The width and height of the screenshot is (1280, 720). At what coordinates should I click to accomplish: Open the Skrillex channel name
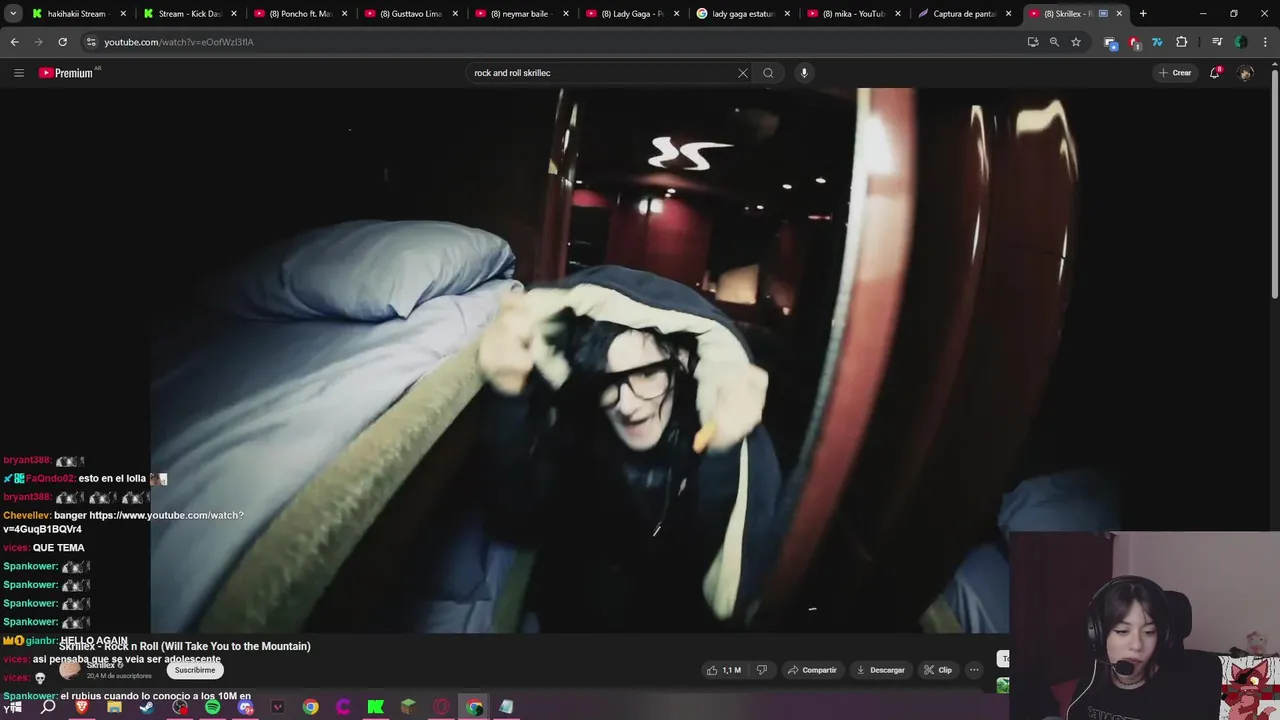click(x=101, y=665)
